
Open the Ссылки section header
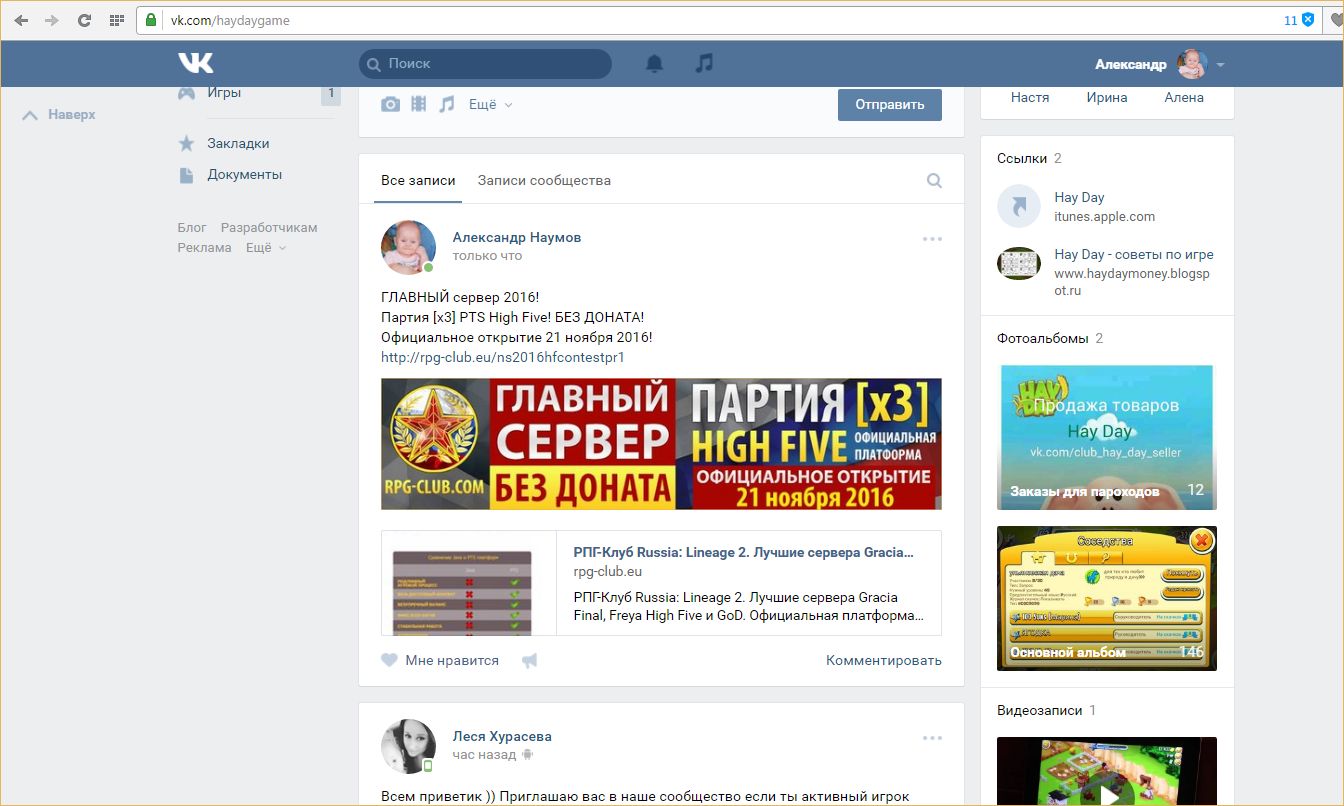[1022, 158]
